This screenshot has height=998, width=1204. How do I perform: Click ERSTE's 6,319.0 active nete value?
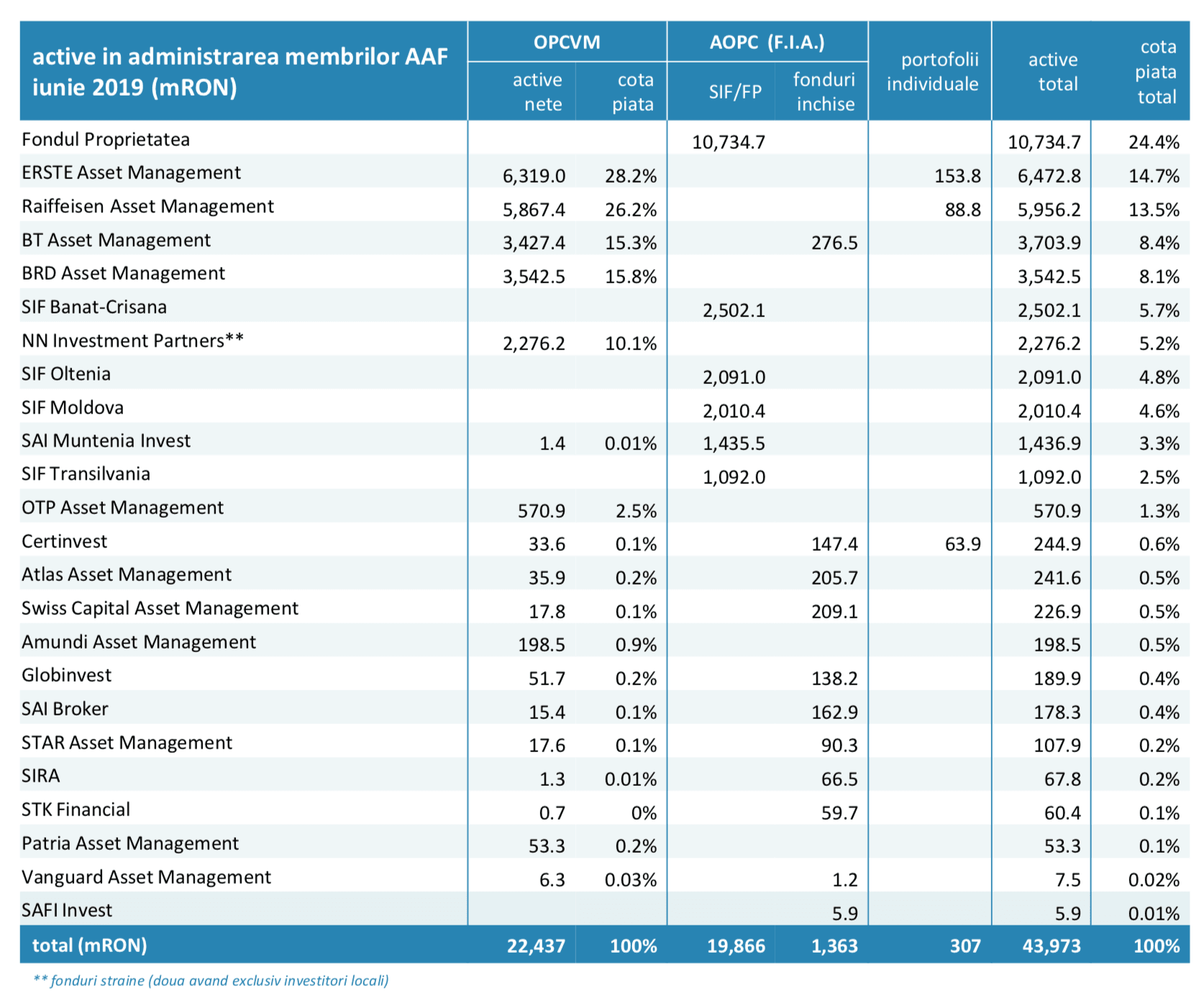534,176
